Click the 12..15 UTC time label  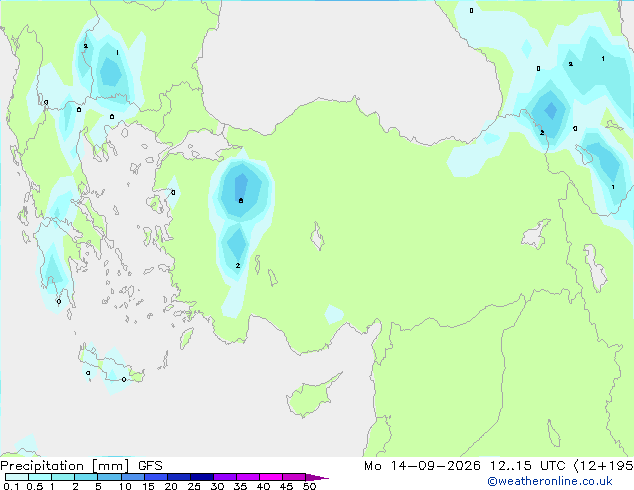coord(527,466)
